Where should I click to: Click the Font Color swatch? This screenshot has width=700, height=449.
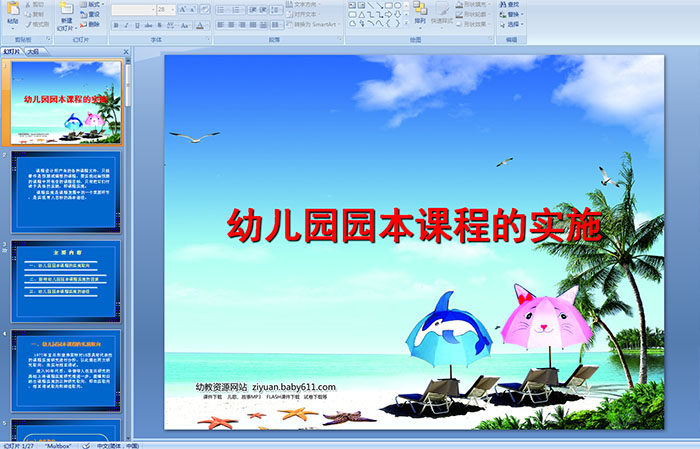tap(200, 25)
